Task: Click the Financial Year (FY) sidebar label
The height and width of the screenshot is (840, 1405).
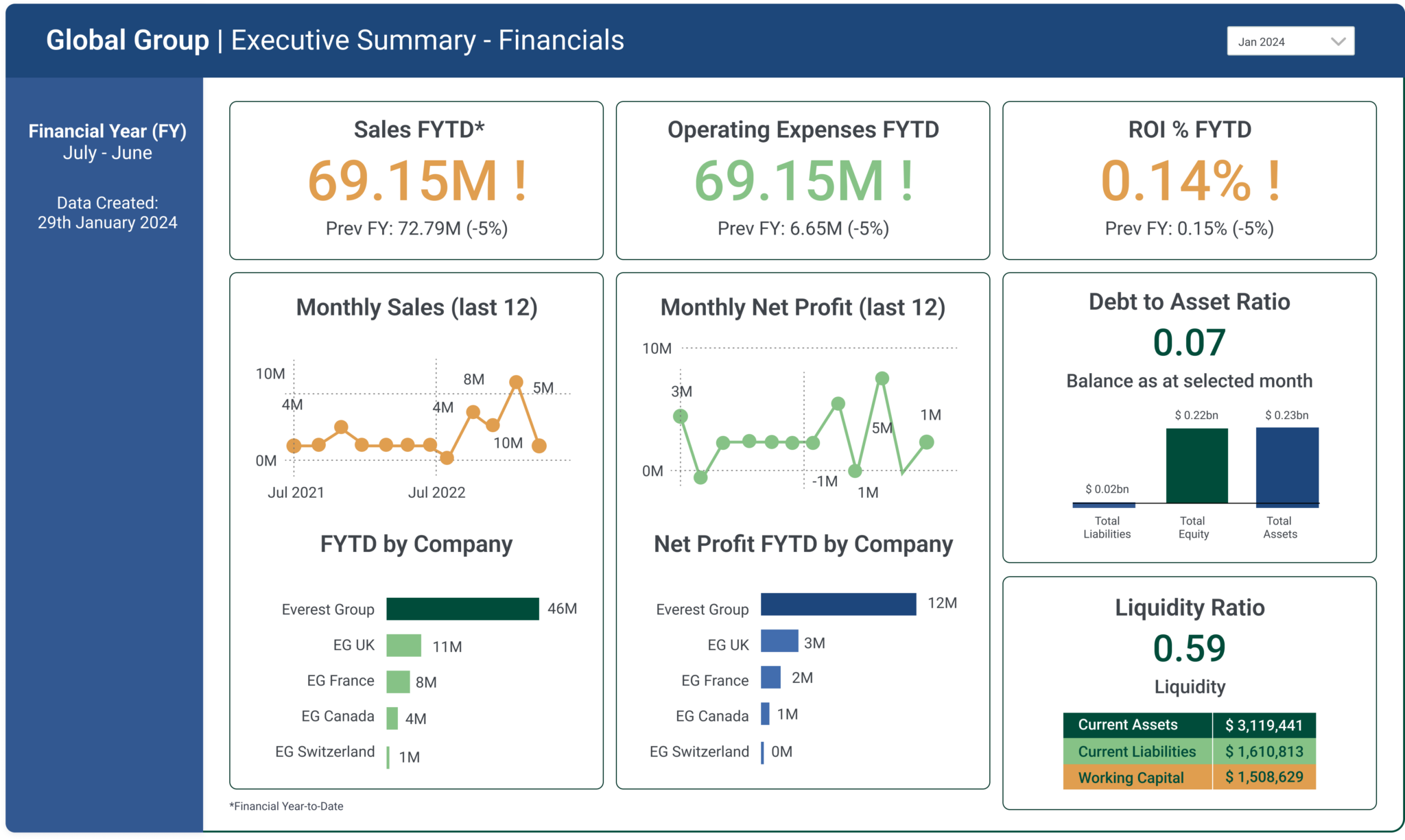Action: (107, 130)
